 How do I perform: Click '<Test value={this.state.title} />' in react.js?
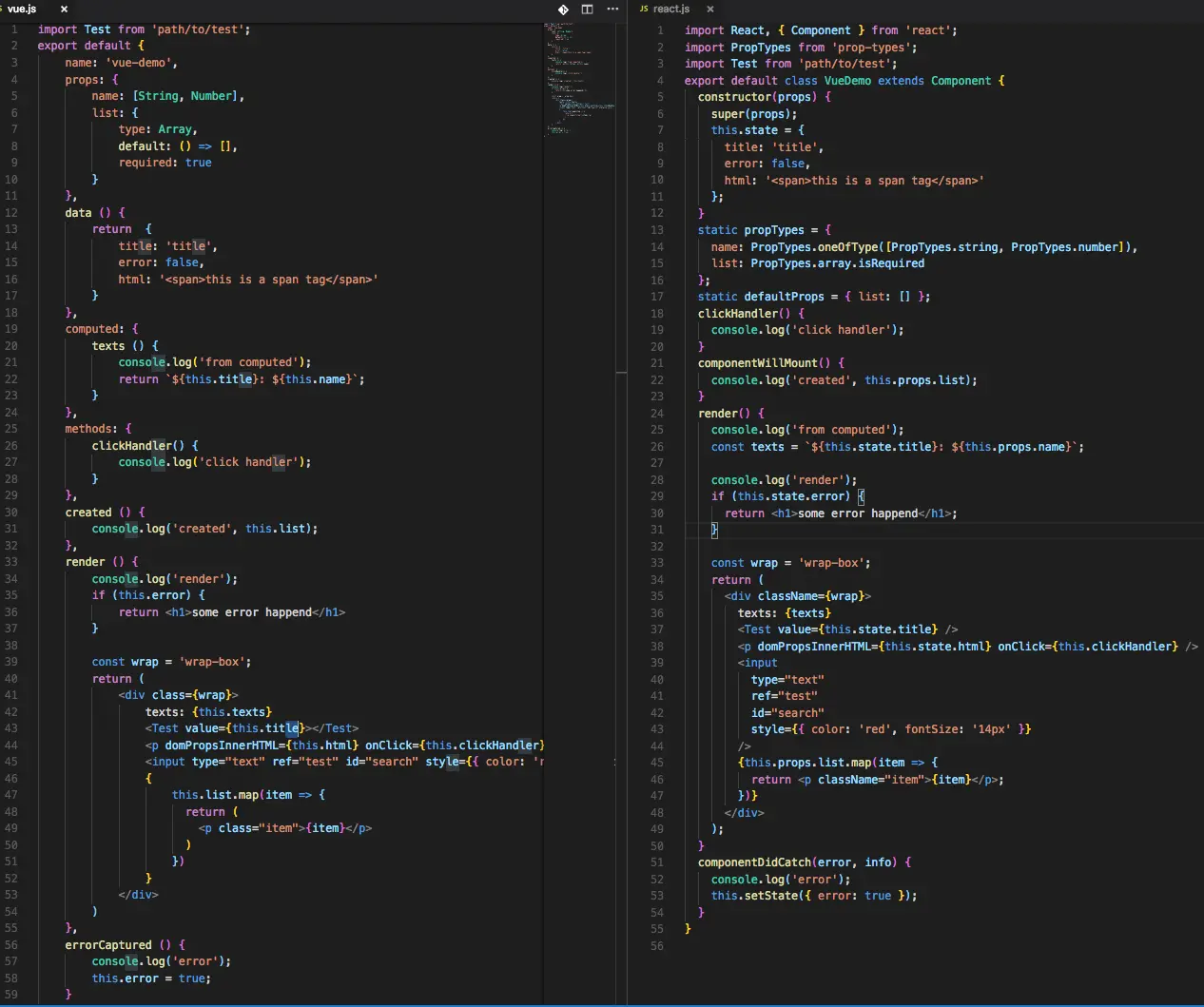tap(848, 629)
